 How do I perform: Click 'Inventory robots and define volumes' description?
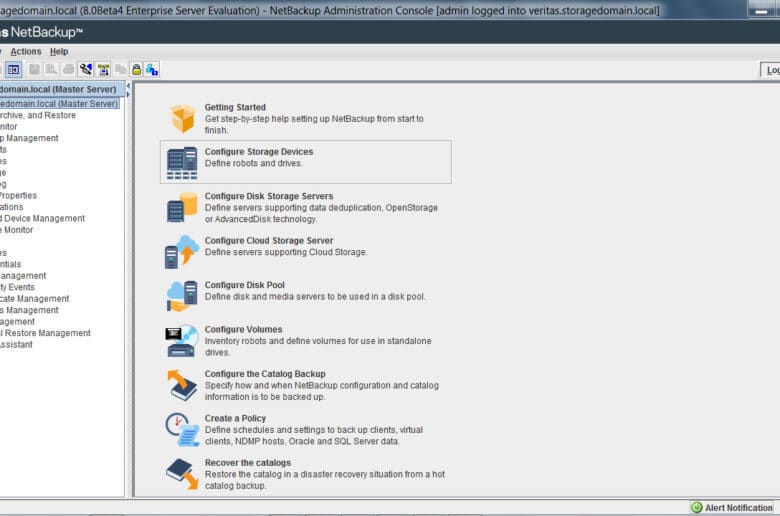point(318,346)
